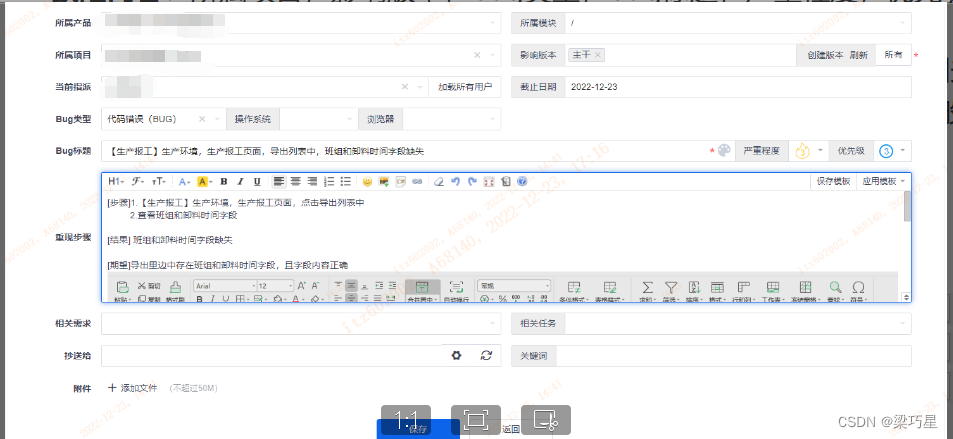Insert a bulleted list in the editor

click(346, 181)
